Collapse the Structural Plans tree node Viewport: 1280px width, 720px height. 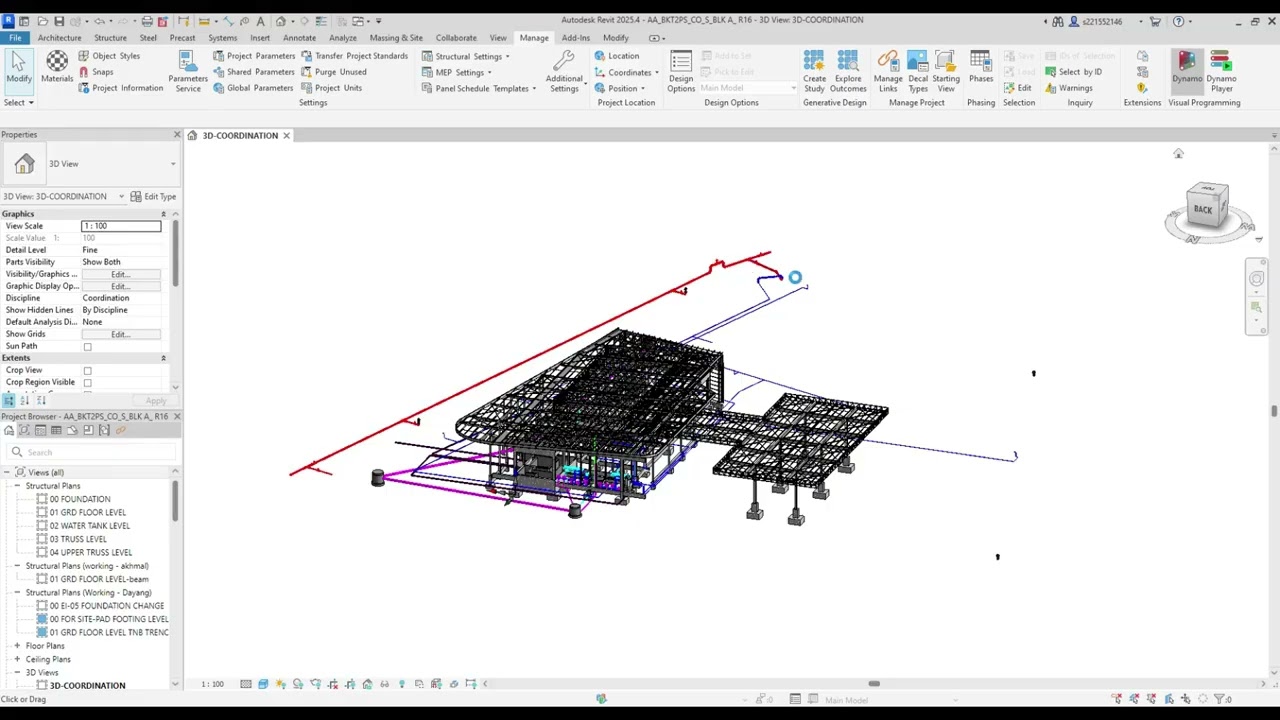[17, 486]
